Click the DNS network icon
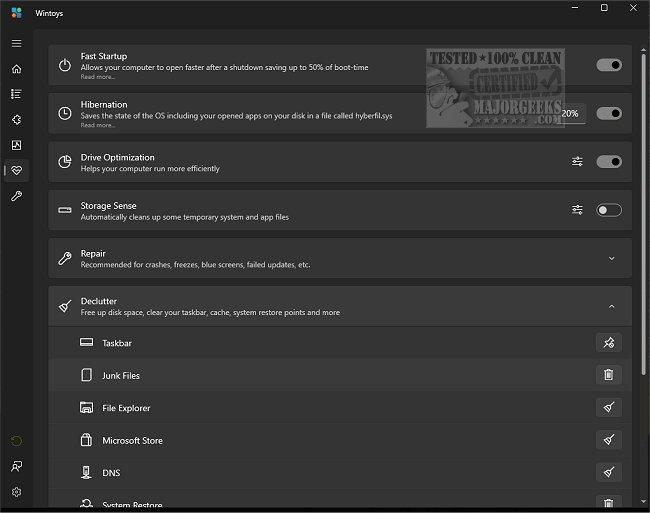Viewport: 650px width, 513px height. point(86,472)
